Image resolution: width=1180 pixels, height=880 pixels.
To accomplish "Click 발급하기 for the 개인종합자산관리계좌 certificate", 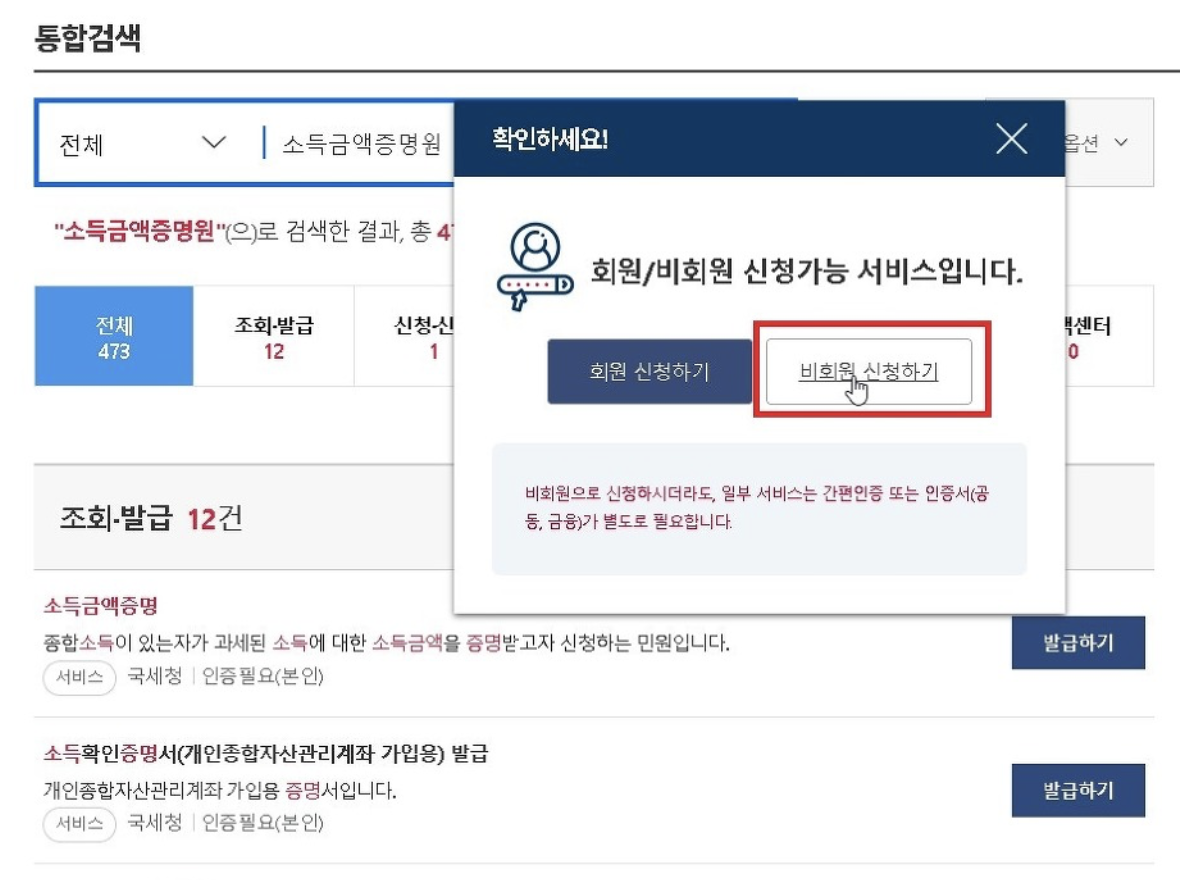I will pos(1078,790).
